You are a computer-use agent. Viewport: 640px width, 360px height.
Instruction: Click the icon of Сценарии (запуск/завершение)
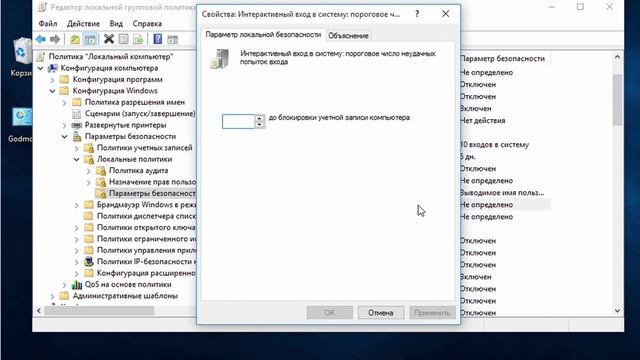click(x=77, y=113)
